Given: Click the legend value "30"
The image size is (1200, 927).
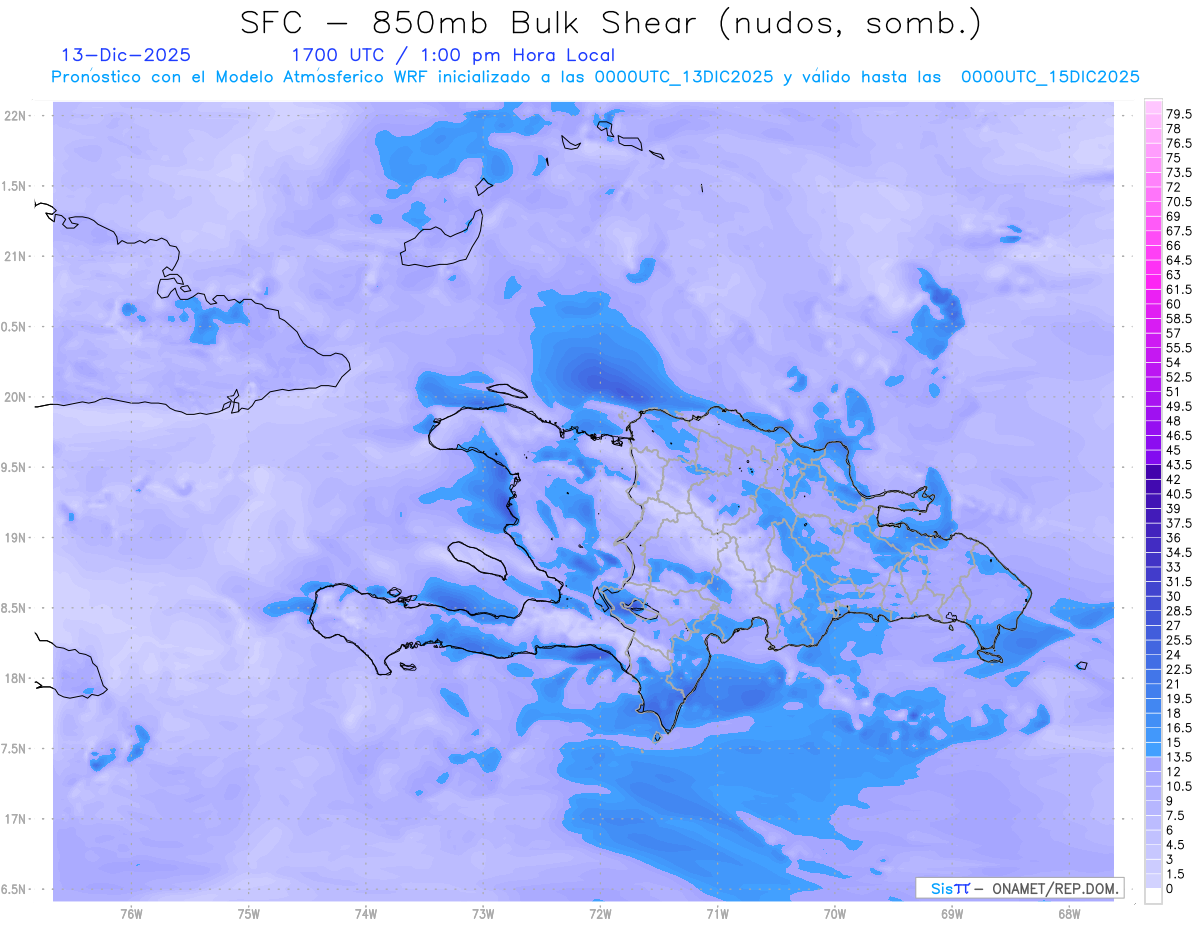Looking at the screenshot, I should [1174, 596].
